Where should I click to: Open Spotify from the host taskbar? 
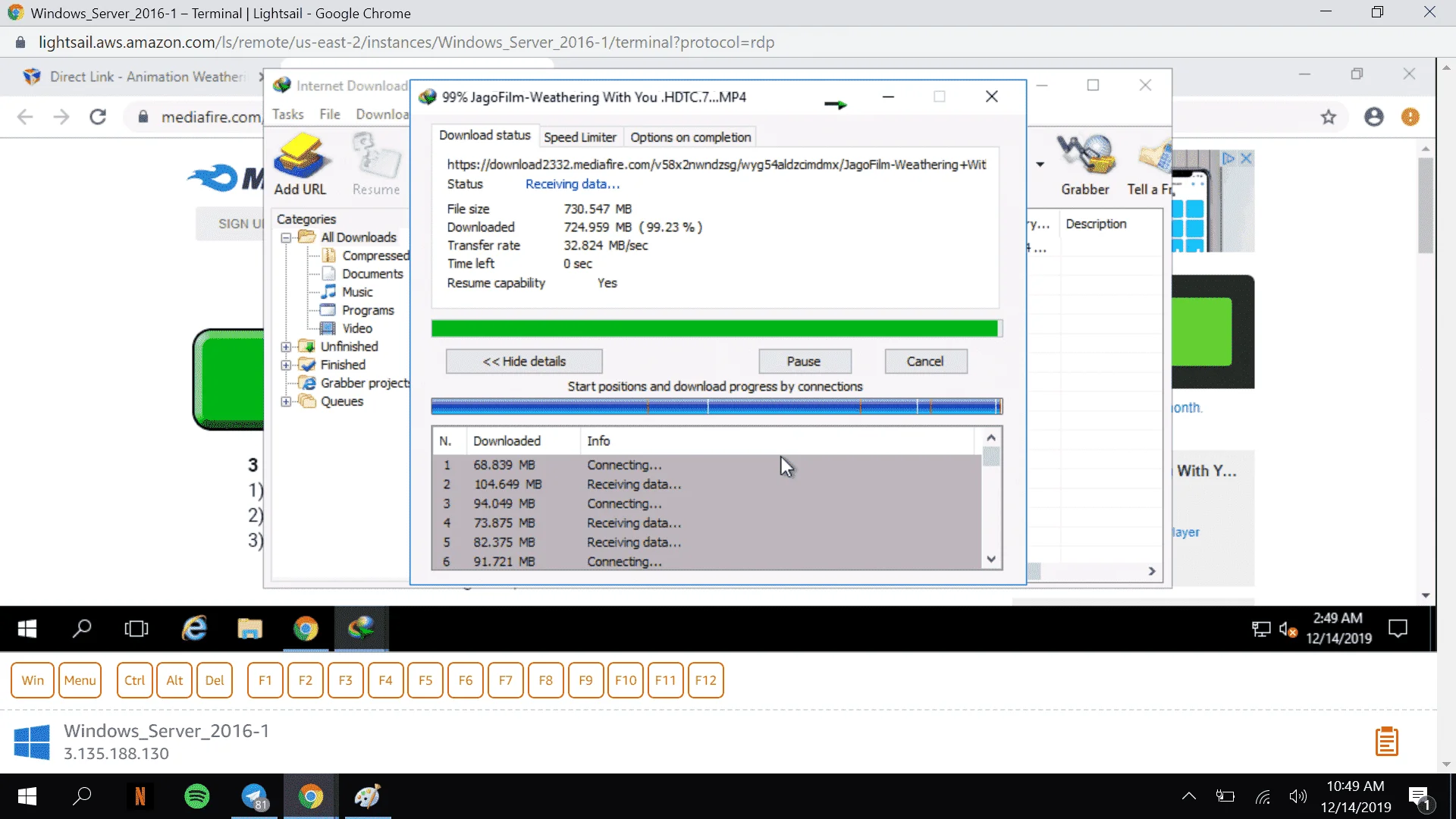(x=197, y=796)
